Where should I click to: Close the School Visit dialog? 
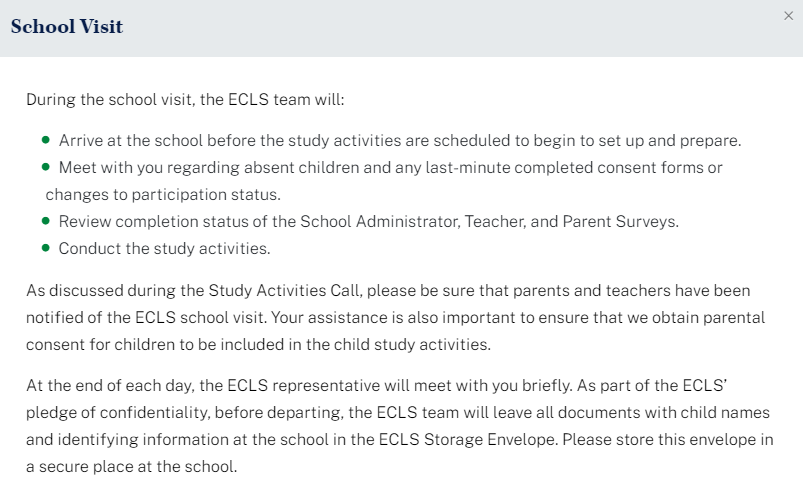click(x=789, y=16)
